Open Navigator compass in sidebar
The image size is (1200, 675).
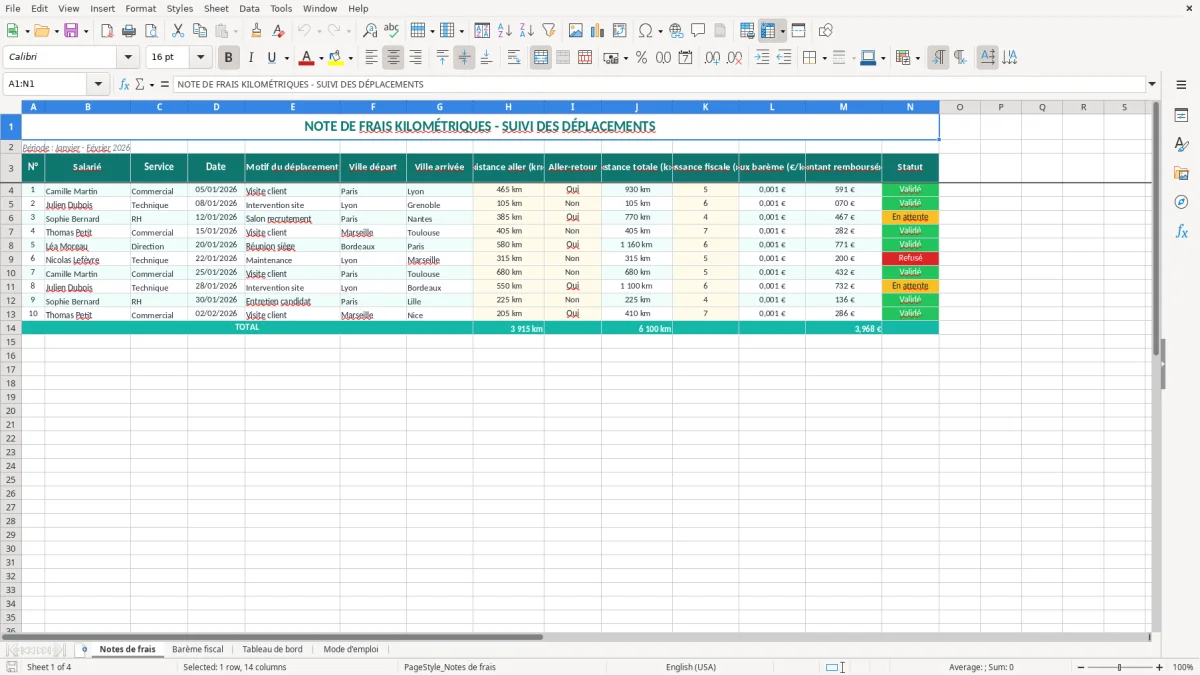1181,203
